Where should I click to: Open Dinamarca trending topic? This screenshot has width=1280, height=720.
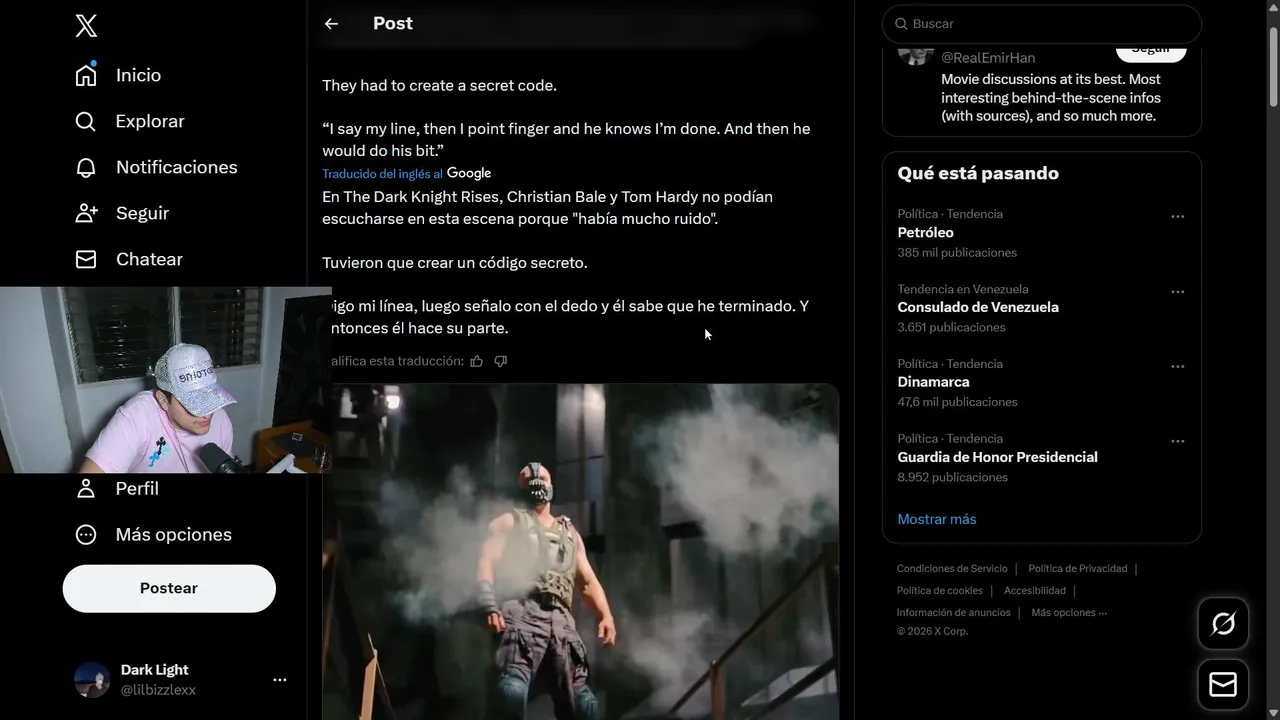click(933, 382)
